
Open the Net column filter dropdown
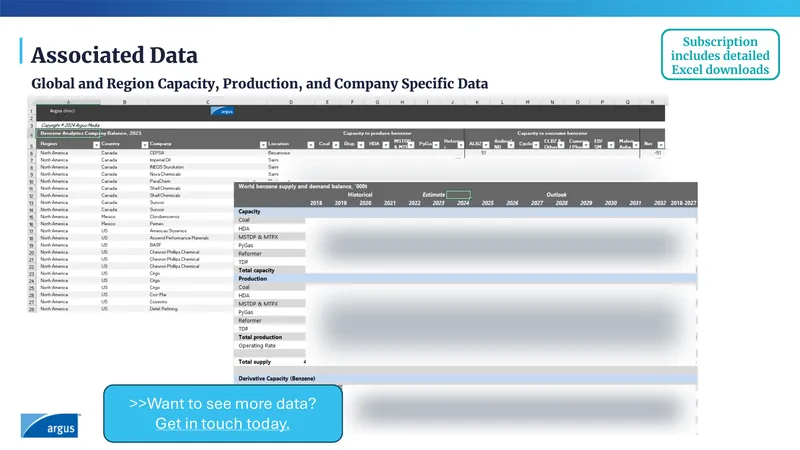point(661,145)
